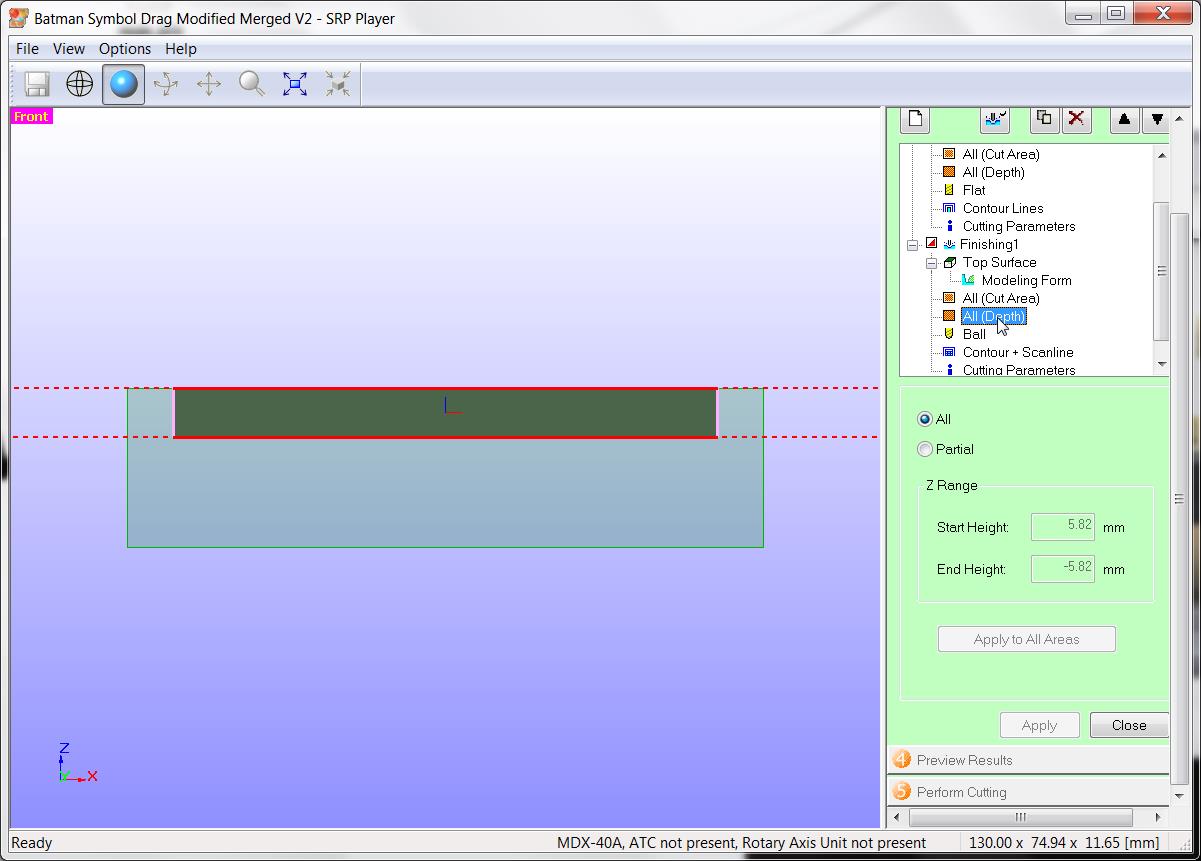The height and width of the screenshot is (861, 1201).
Task: Click the enable cutting process icon
Action: [x=994, y=120]
